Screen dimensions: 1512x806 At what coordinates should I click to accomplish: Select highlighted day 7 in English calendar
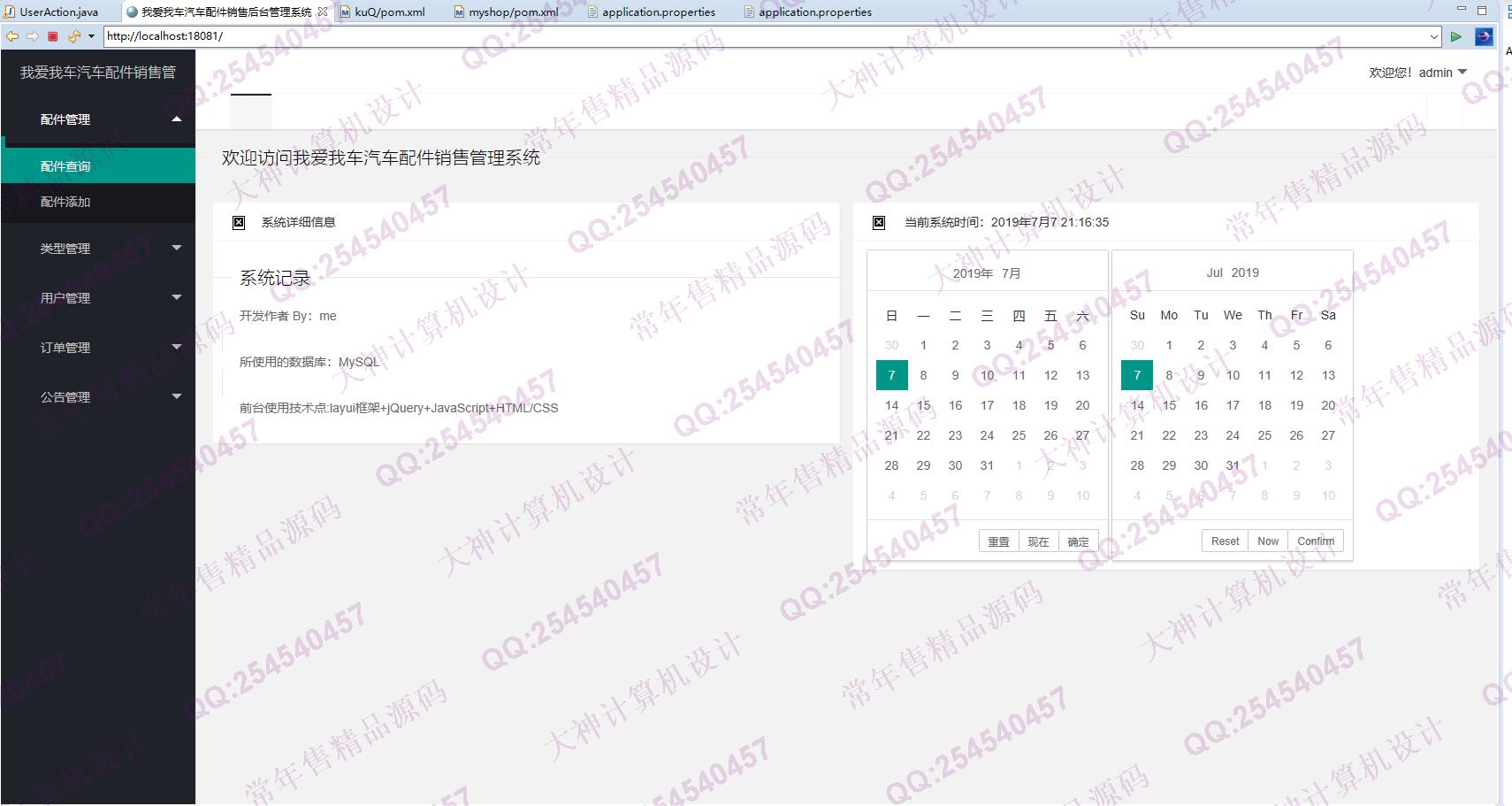click(1137, 375)
